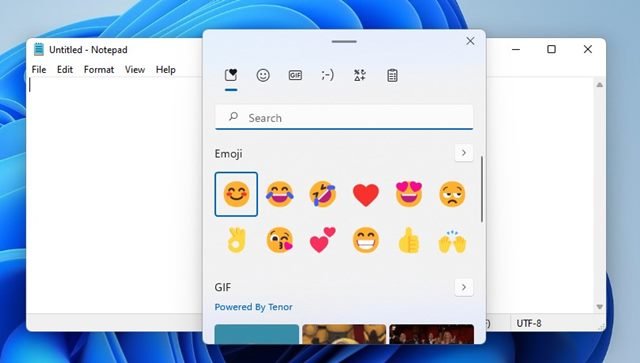This screenshot has height=363, width=640.
Task: Switch to the GIF tab
Action: click(295, 75)
